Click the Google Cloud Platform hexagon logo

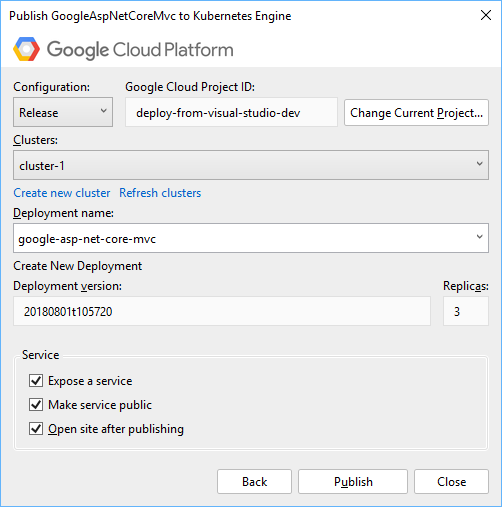(26, 49)
